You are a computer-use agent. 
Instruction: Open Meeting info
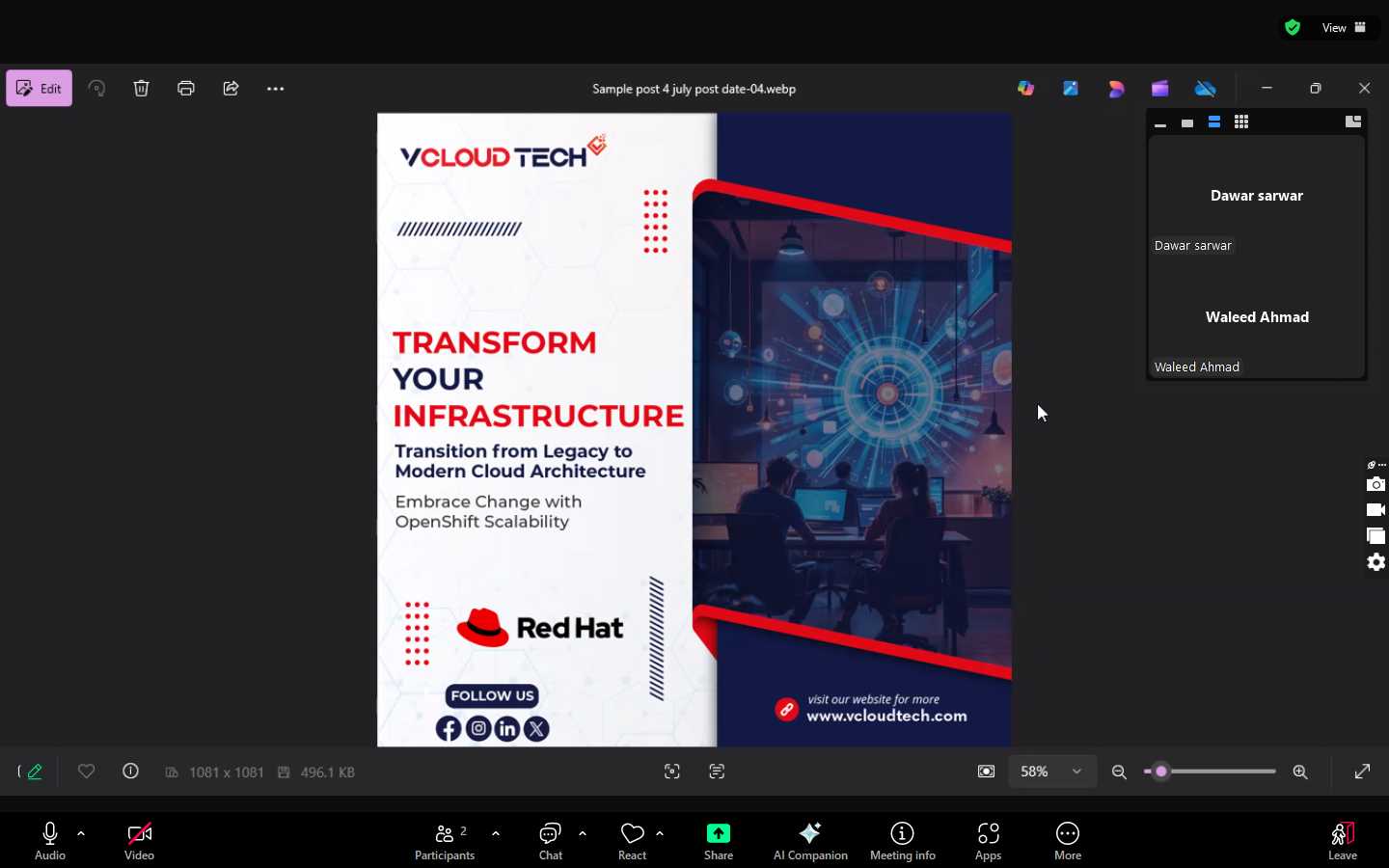click(x=903, y=841)
